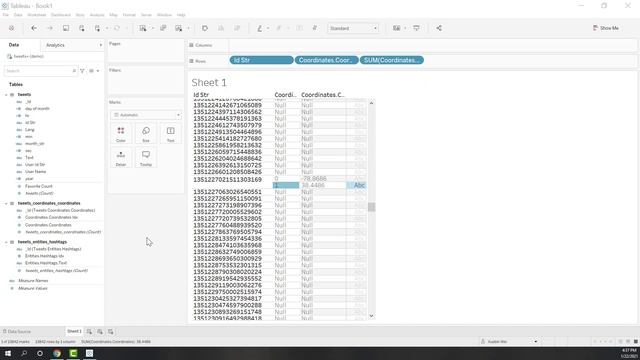Screen dimensions: 640x360
Task: Click the SUM(Coordinates.. pill on Rows
Action: click(x=392, y=60)
